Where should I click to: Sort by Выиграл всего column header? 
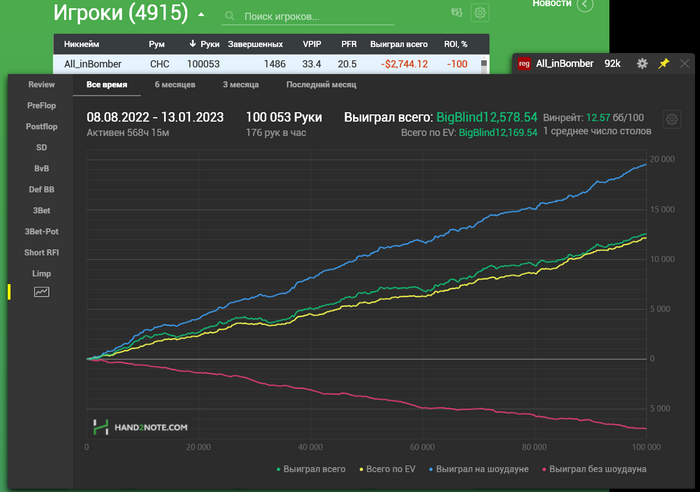coord(399,44)
